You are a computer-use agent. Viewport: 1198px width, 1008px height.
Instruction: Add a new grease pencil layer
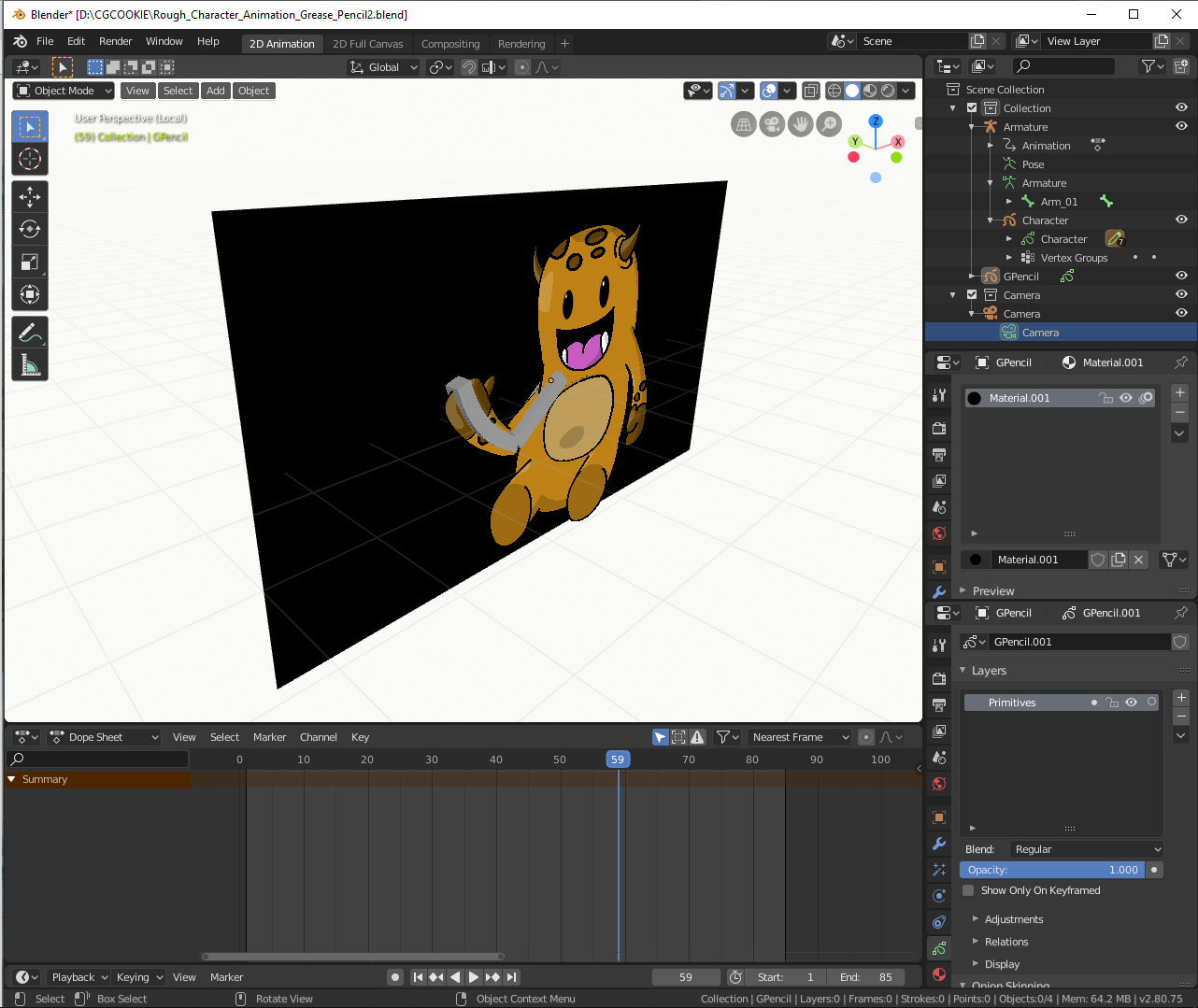point(1181,698)
